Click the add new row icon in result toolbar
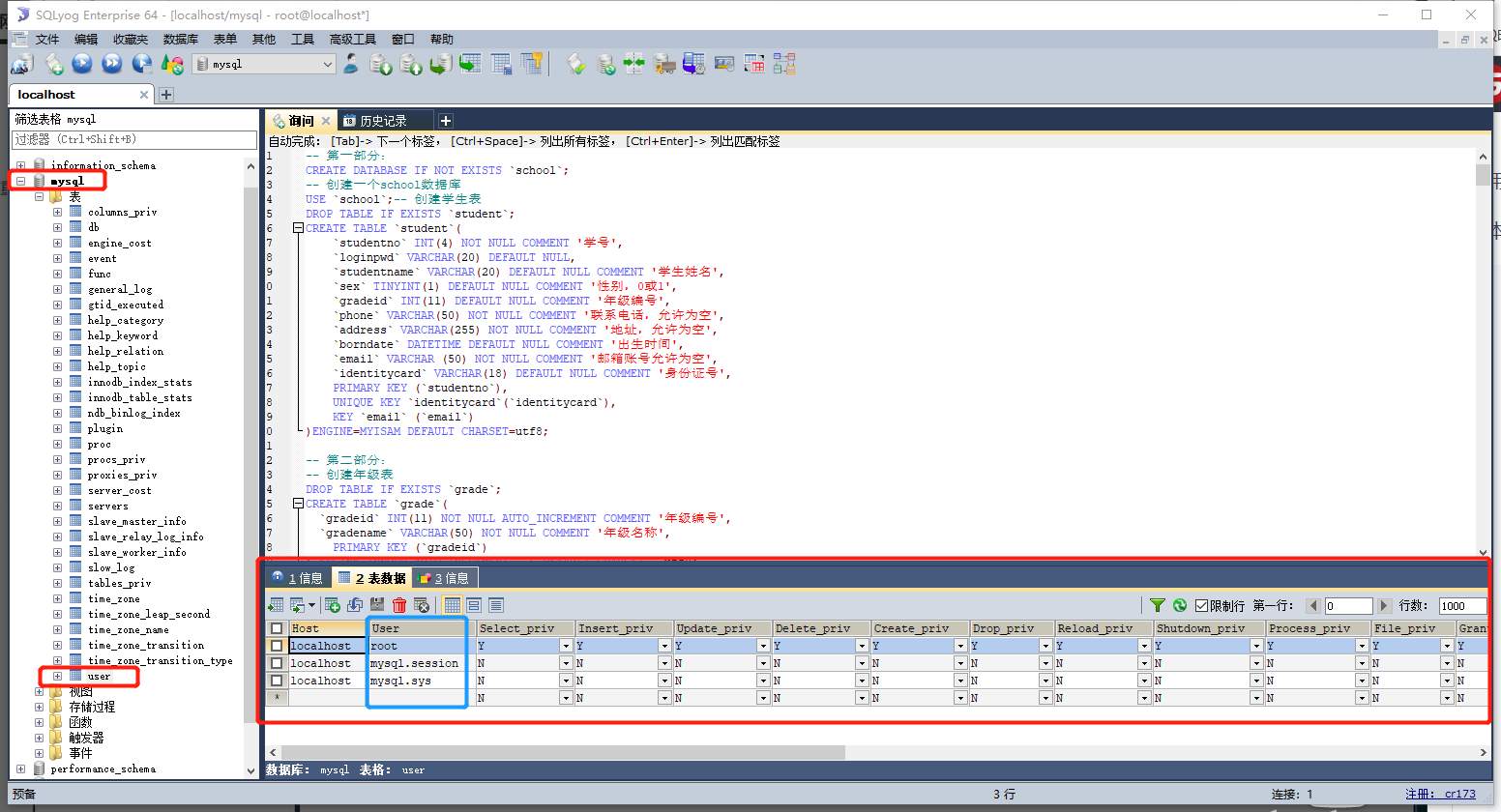Image resolution: width=1501 pixels, height=812 pixels. click(333, 605)
